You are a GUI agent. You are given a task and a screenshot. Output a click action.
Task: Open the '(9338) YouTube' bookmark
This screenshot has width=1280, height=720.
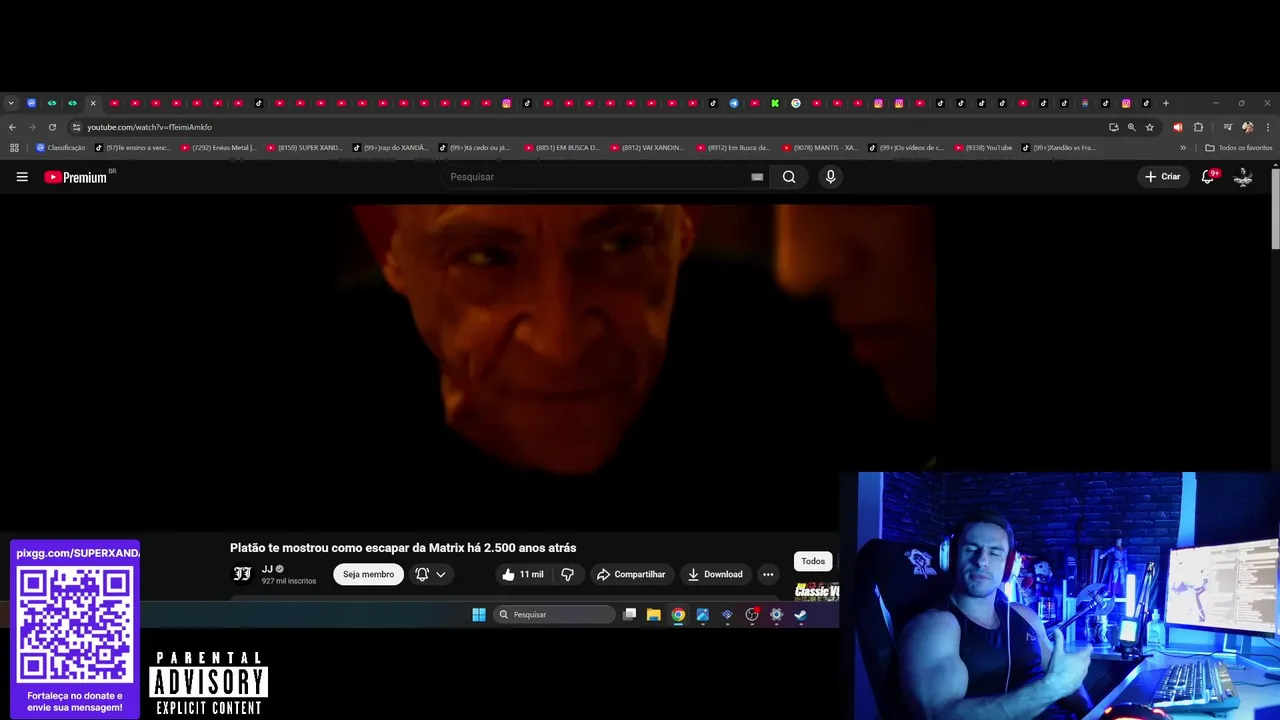(x=984, y=148)
